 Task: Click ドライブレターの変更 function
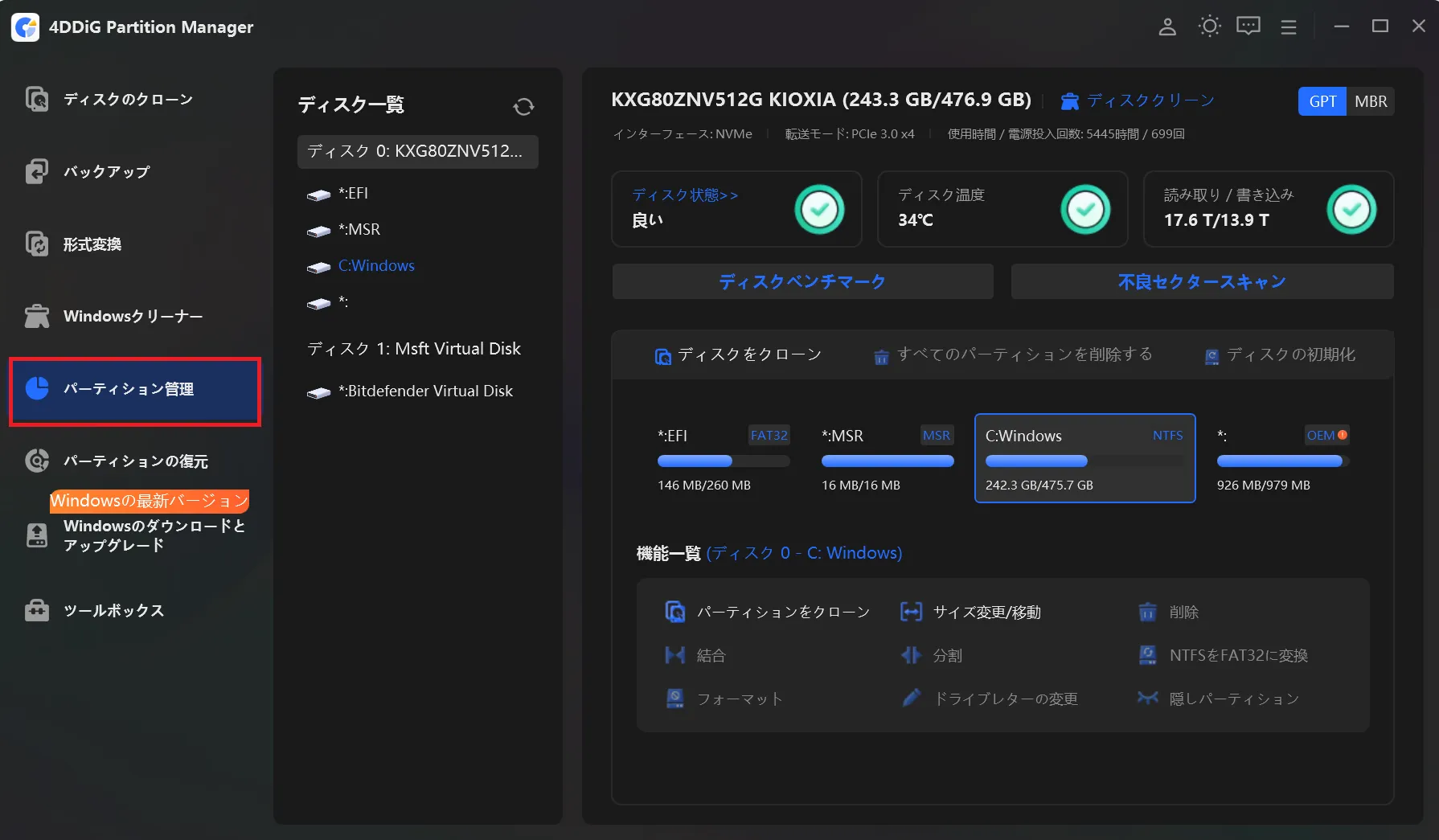click(x=990, y=699)
